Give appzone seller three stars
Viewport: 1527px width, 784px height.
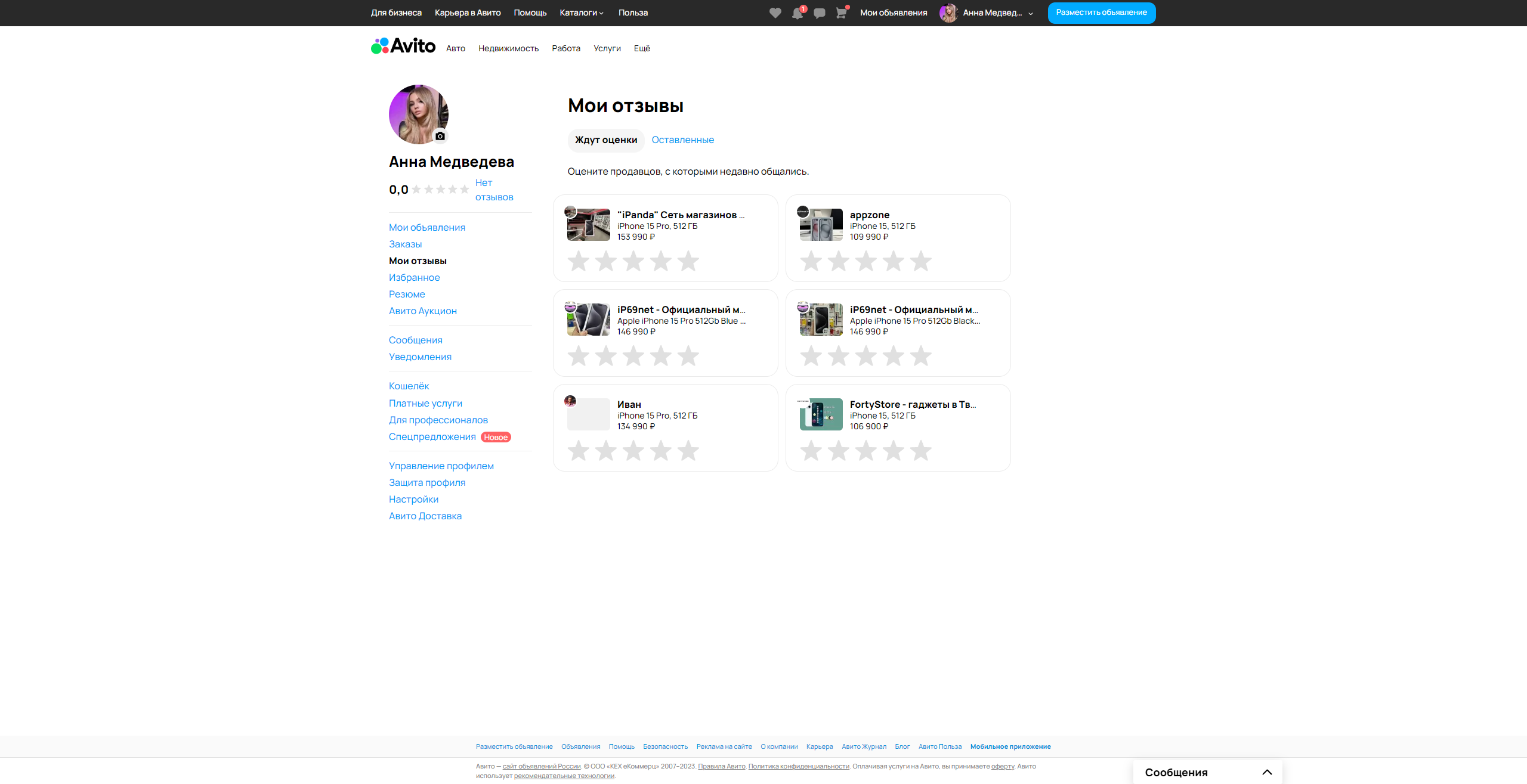866,261
